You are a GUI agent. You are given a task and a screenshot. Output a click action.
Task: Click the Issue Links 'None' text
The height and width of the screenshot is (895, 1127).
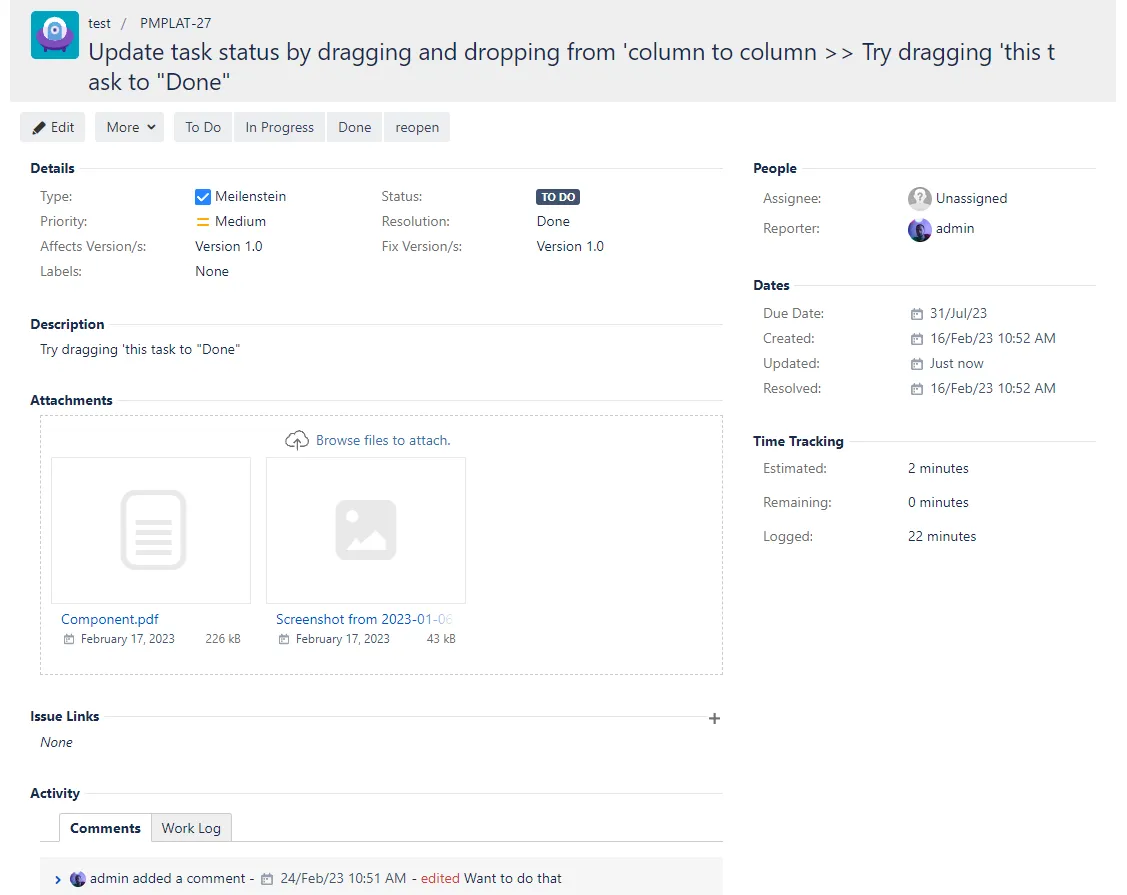[56, 743]
